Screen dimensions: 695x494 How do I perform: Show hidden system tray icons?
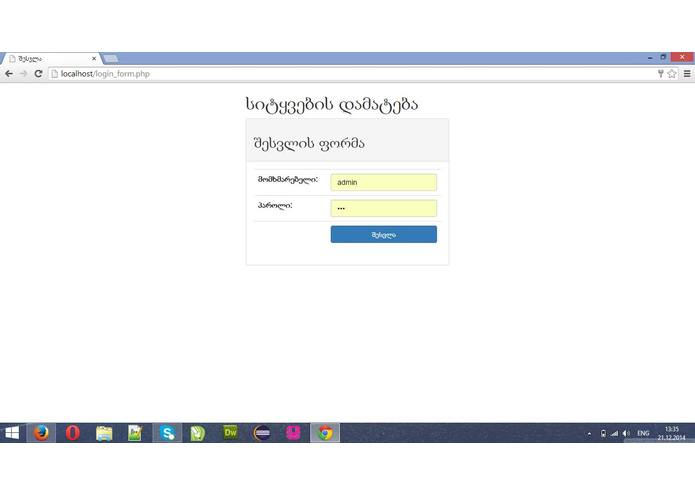[x=590, y=434]
